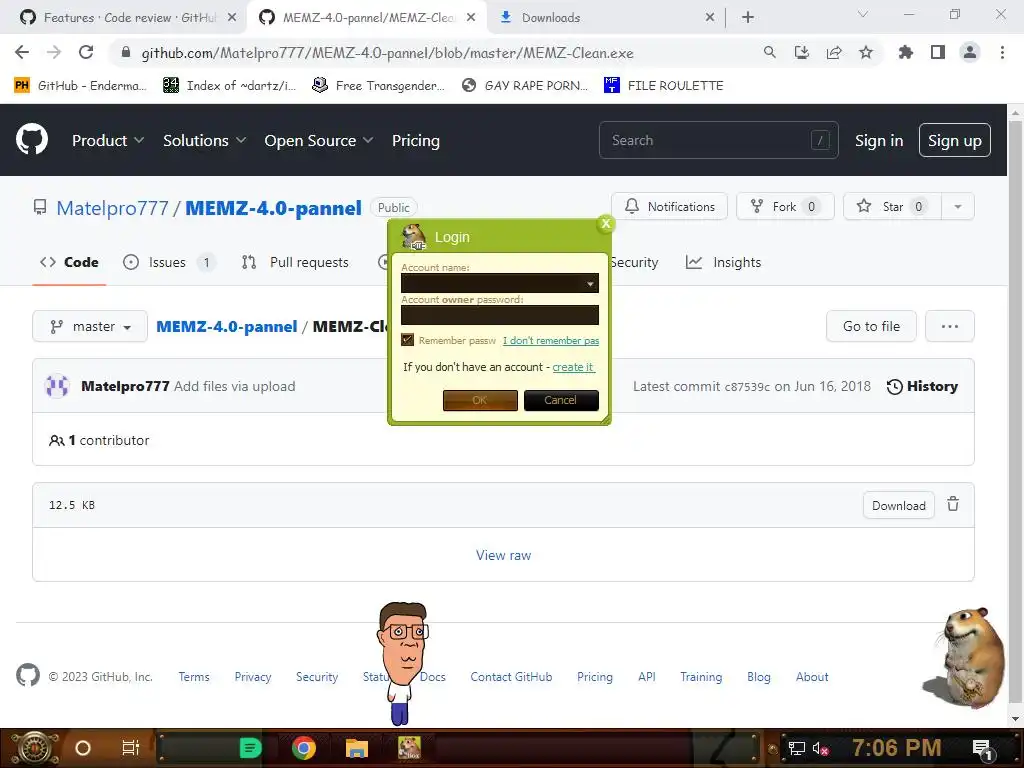
Task: Open the Chrome profile avatar icon
Action: [x=970, y=52]
